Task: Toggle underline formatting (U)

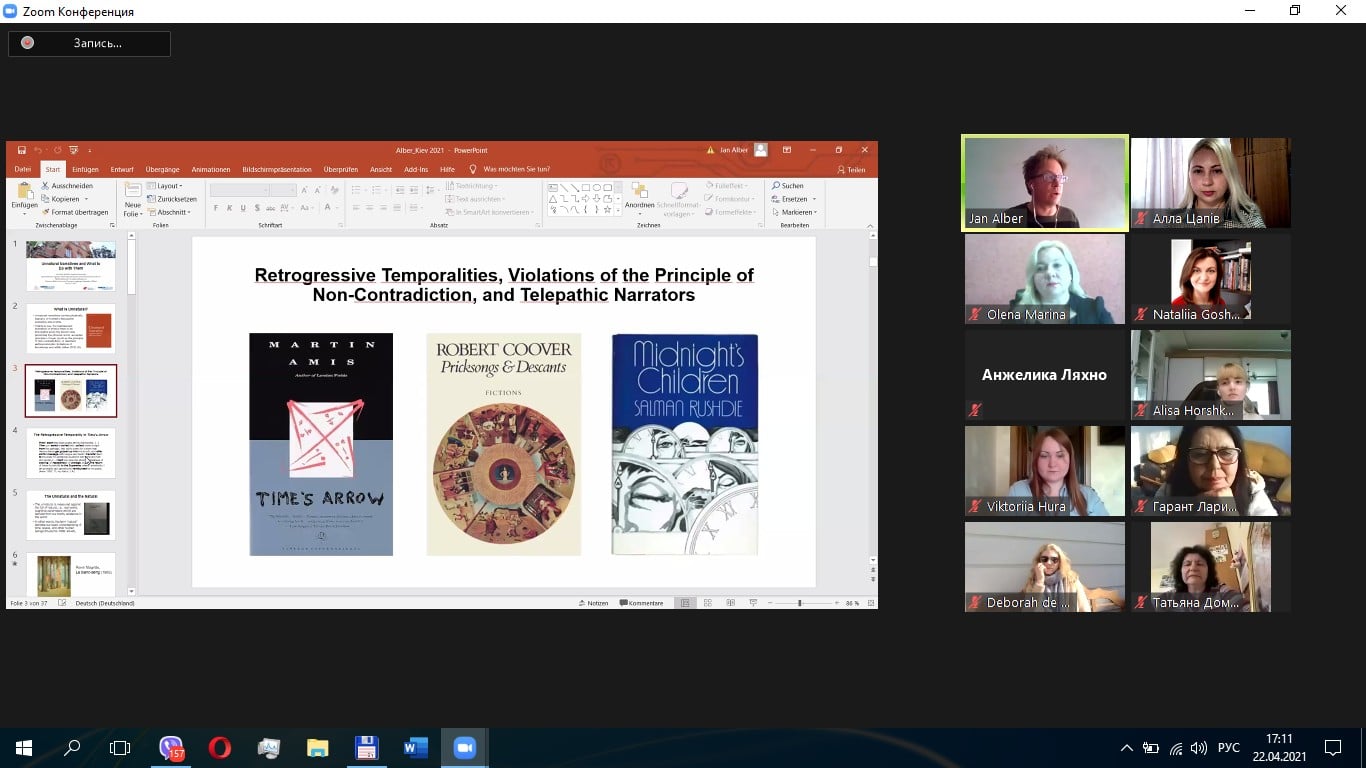Action: [242, 208]
